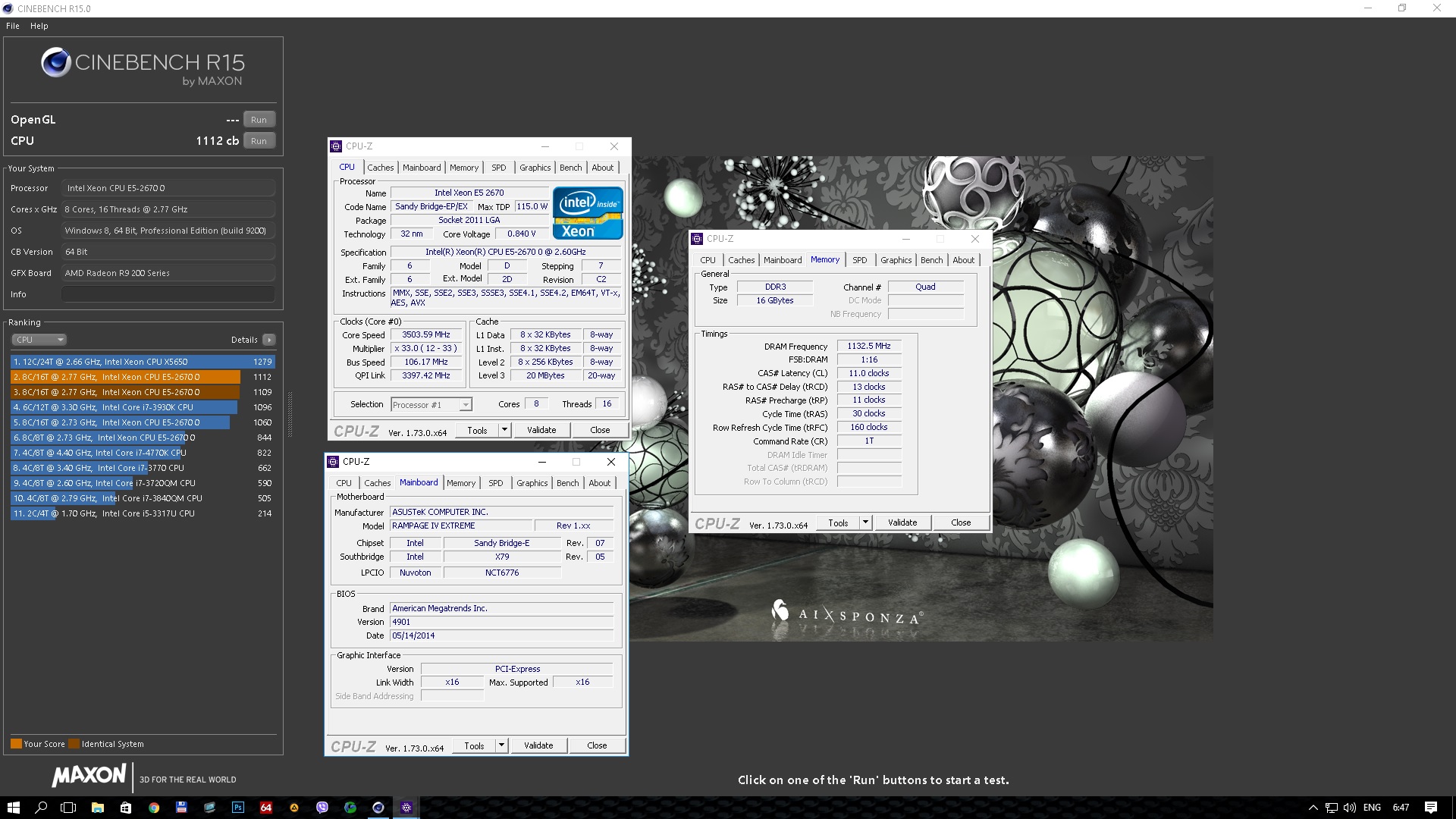Grab the ranking panel splitter handle
The height and width of the screenshot is (819, 1456).
(289, 414)
